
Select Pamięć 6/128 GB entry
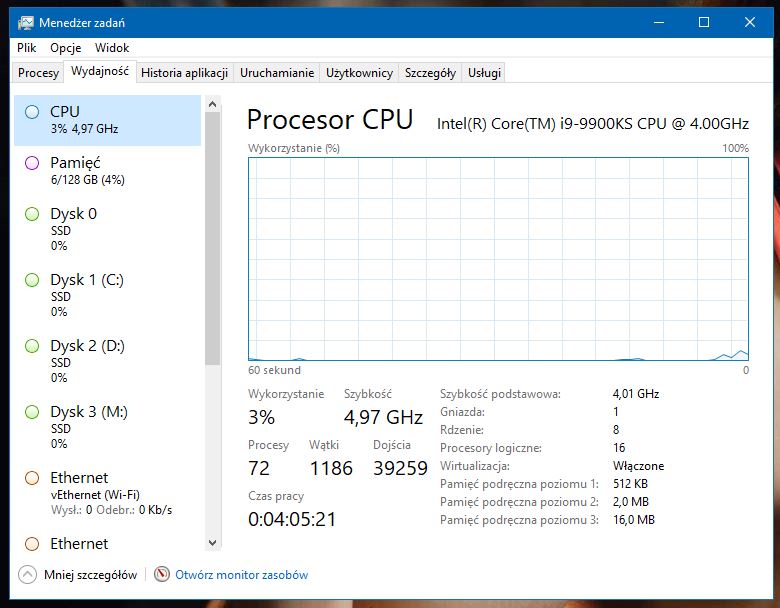tap(107, 171)
